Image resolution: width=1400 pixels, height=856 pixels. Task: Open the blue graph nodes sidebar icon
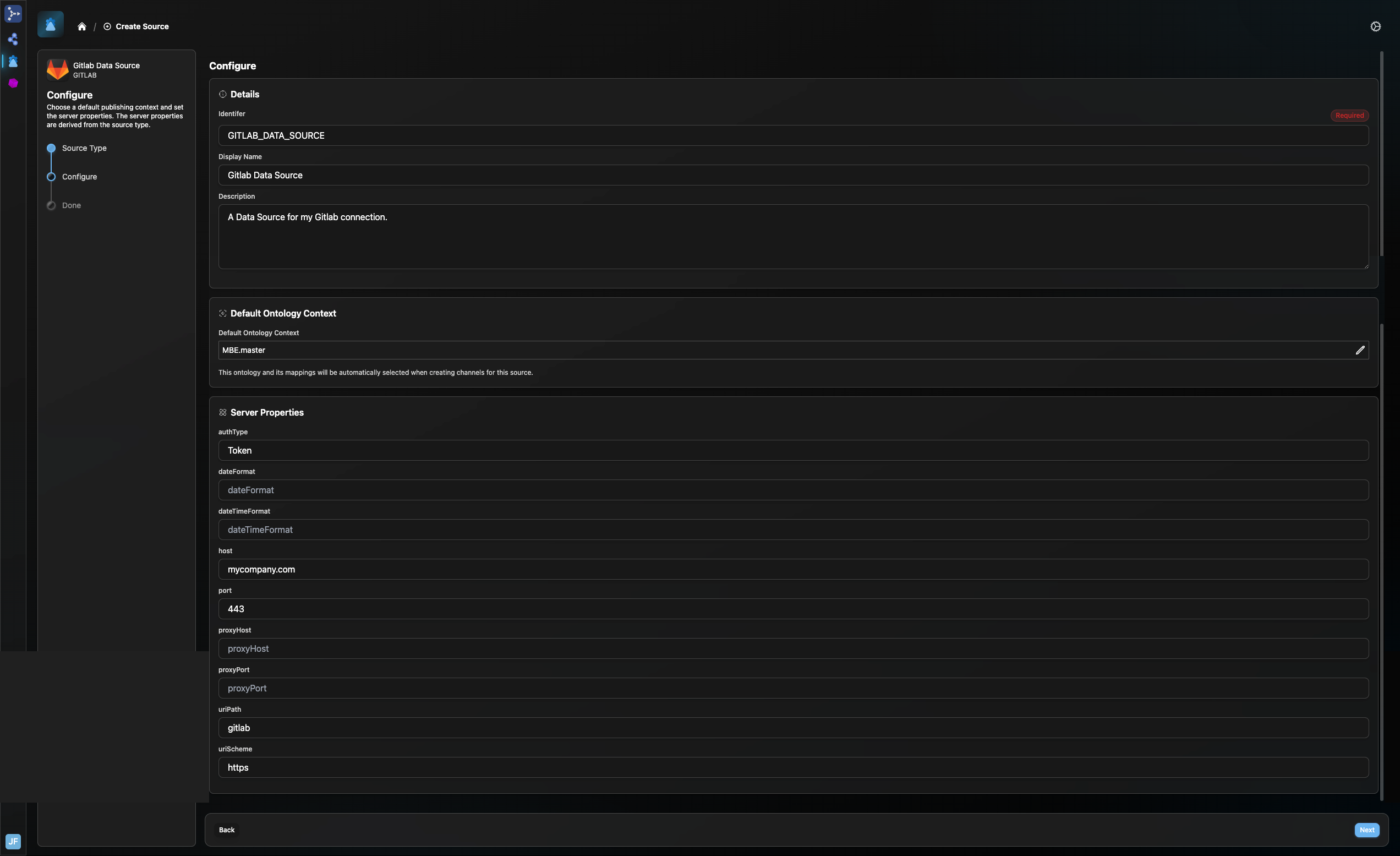tap(13, 39)
